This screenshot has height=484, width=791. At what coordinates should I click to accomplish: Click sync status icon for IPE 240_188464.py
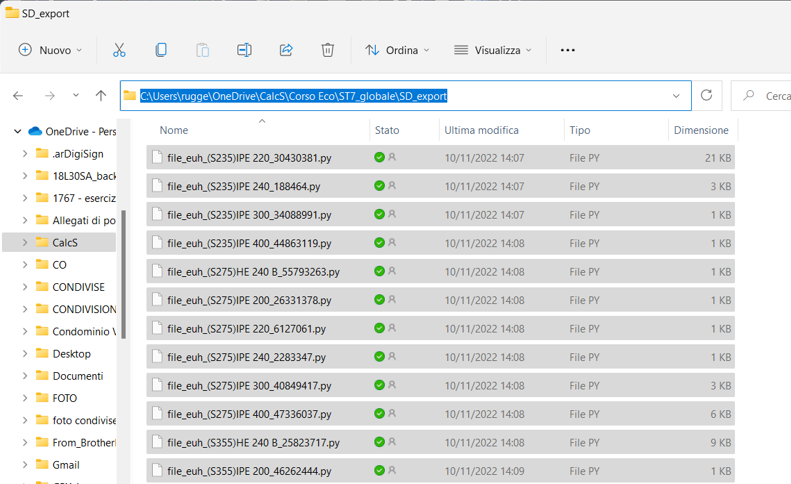[379, 186]
